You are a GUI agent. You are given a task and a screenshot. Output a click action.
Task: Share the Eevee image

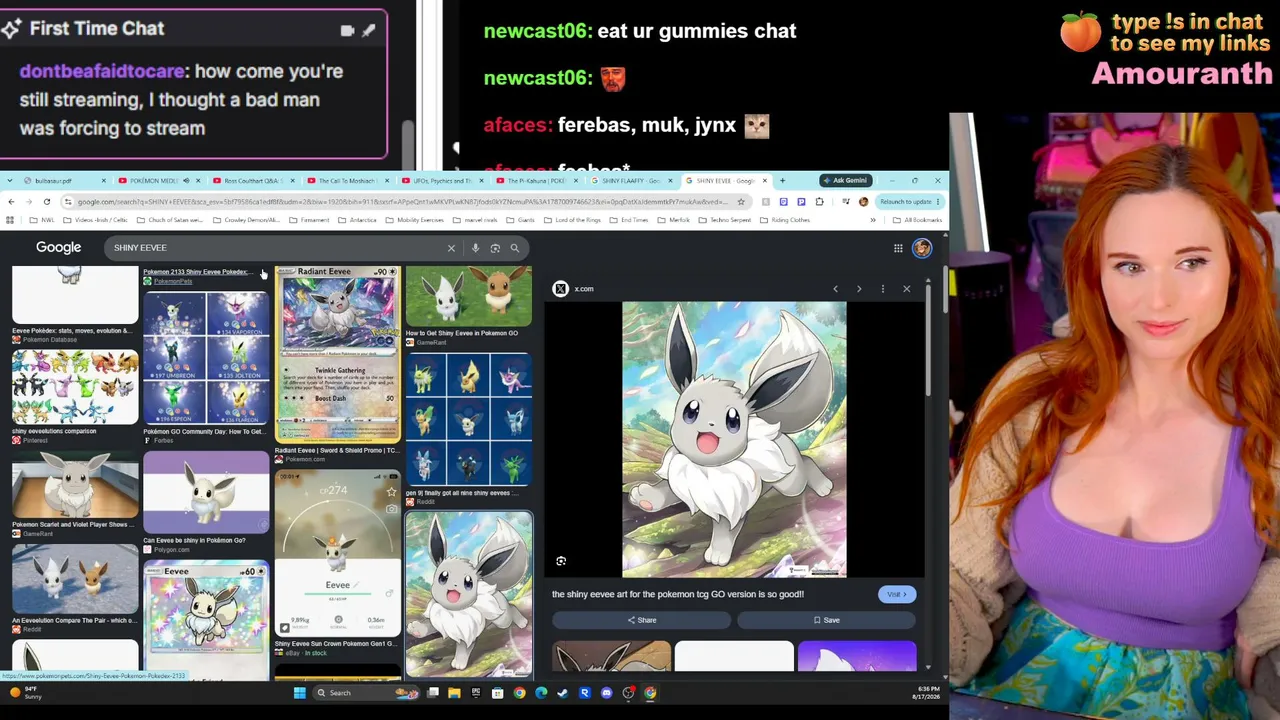(x=642, y=620)
